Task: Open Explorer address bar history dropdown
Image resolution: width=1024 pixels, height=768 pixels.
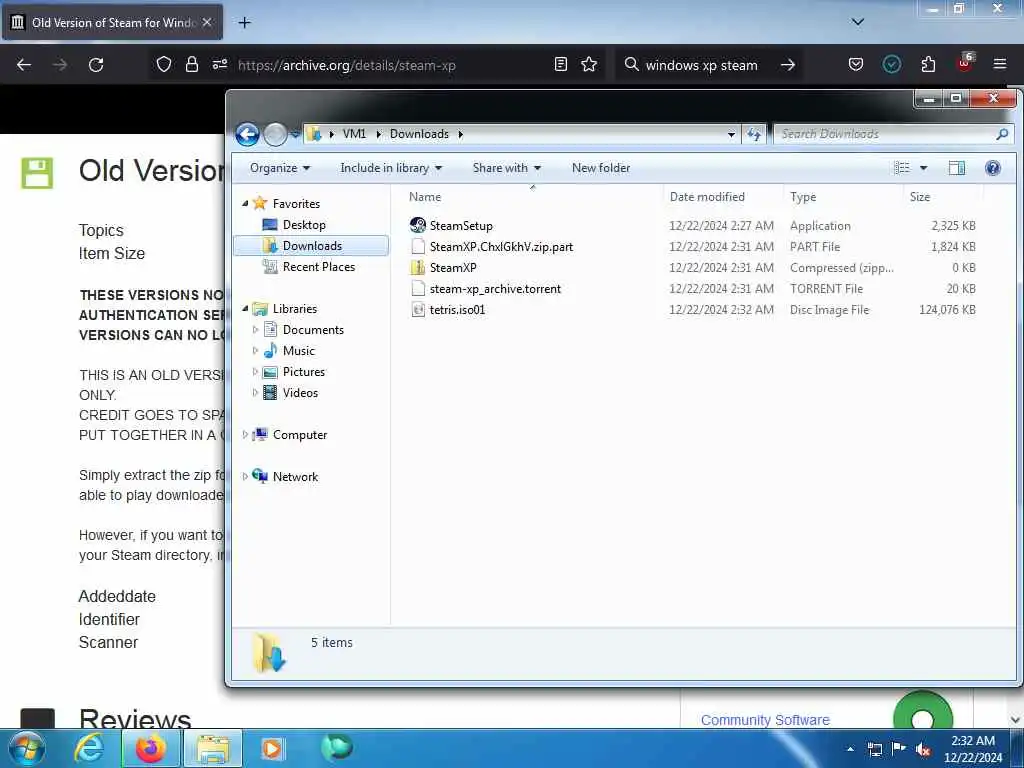Action: point(731,135)
